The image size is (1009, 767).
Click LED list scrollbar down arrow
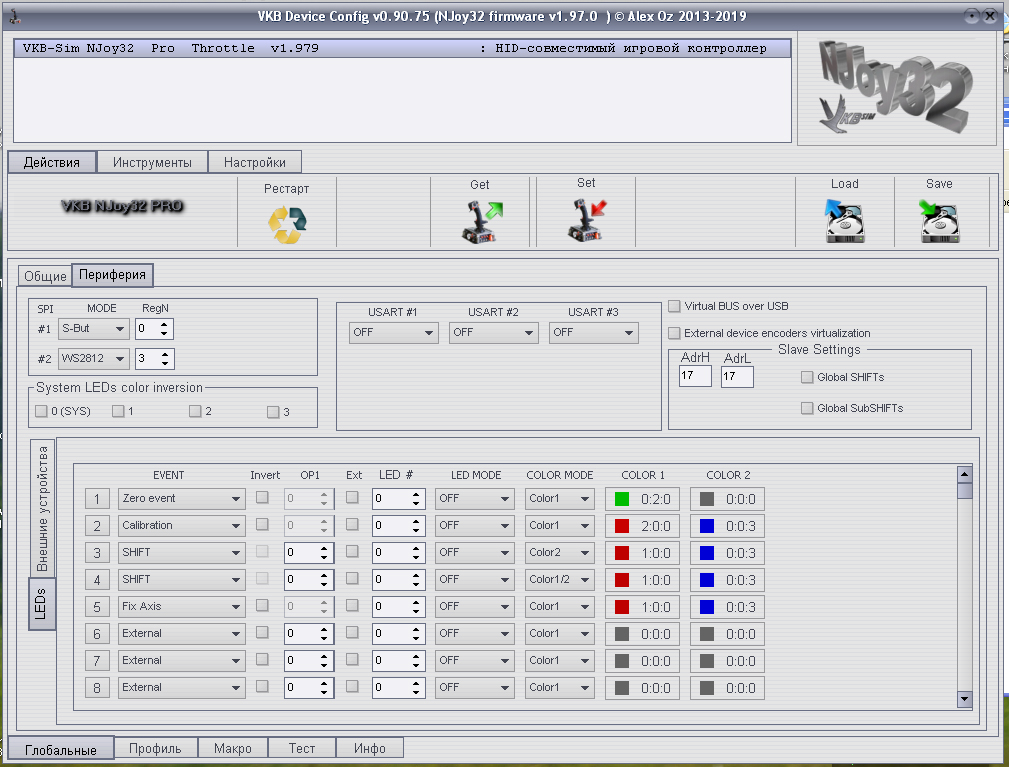(964, 699)
